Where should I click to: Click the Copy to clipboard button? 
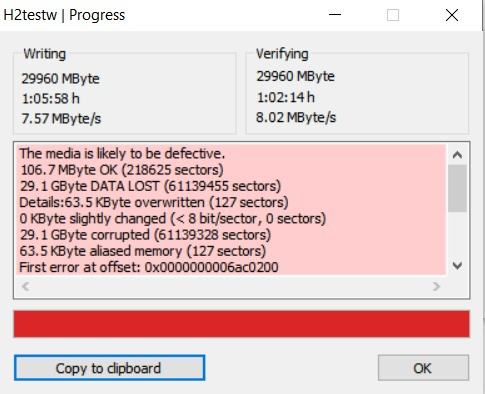click(x=109, y=368)
